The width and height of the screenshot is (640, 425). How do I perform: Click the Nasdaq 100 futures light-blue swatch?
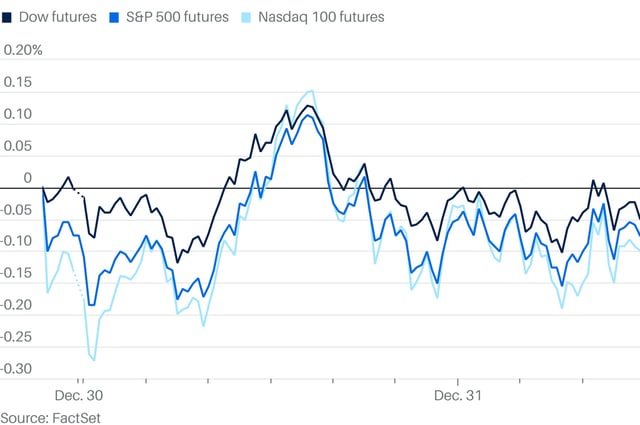point(246,17)
